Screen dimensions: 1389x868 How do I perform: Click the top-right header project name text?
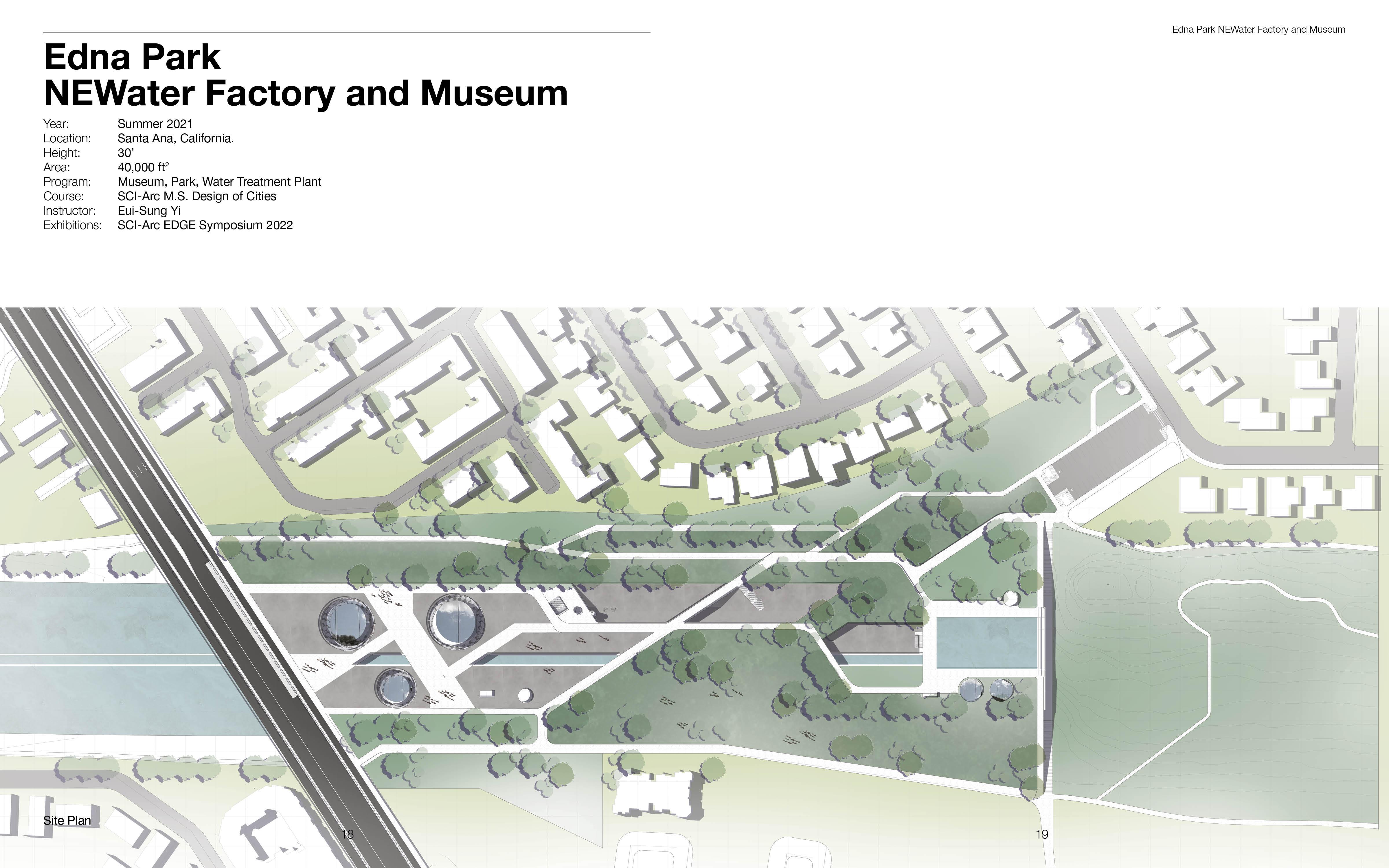point(1258,29)
